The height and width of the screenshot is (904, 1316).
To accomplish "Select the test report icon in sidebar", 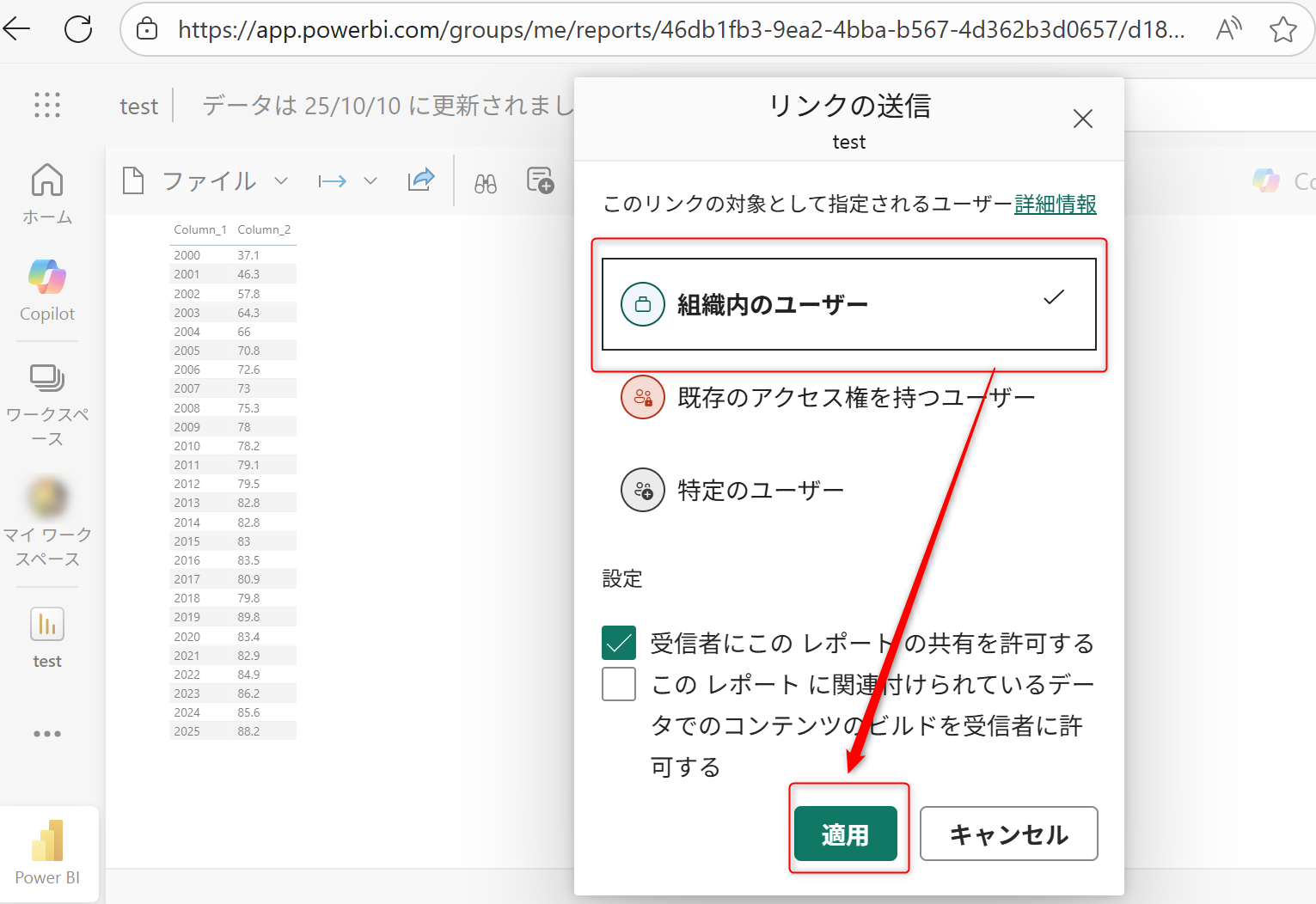I will 46,625.
